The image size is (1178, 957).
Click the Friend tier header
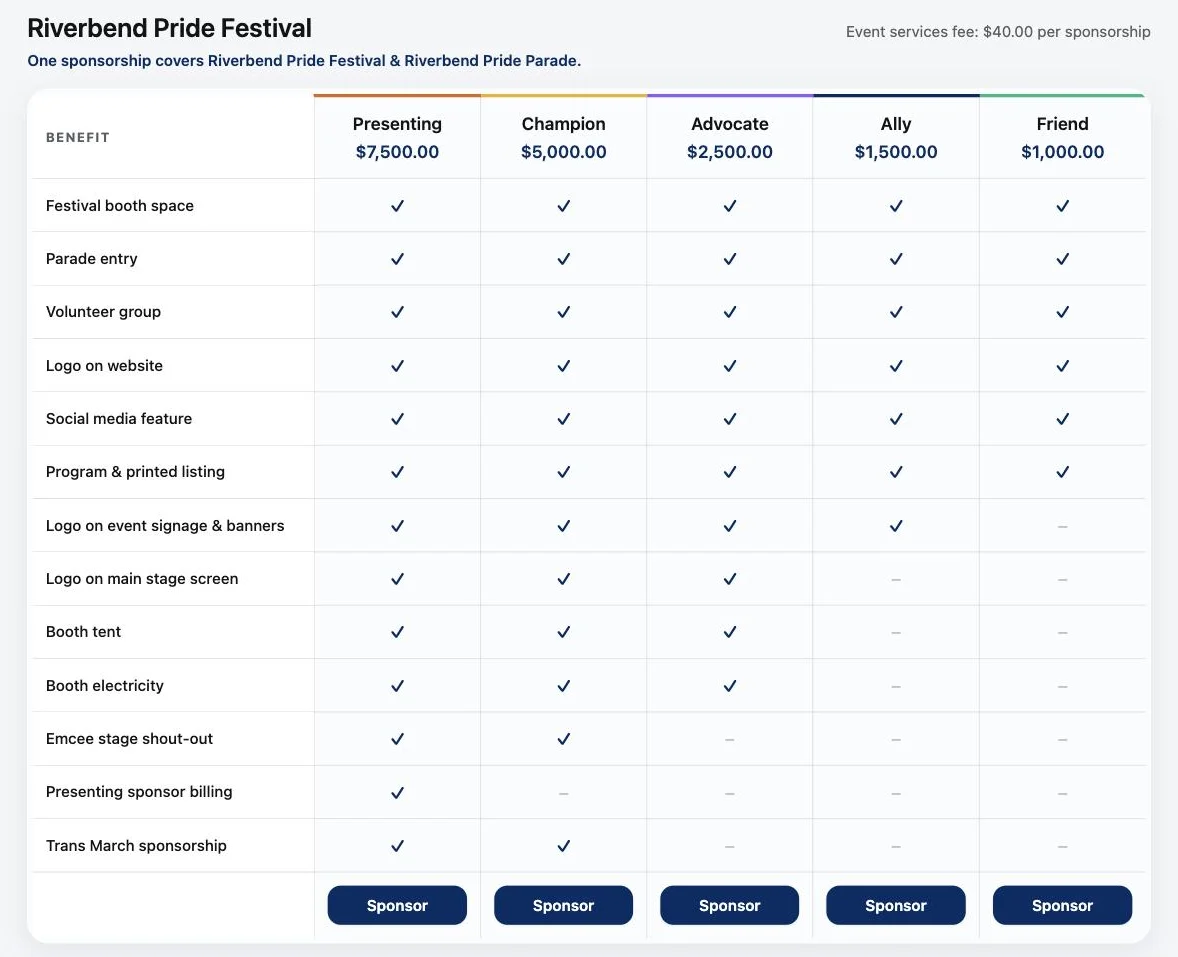click(x=1062, y=124)
